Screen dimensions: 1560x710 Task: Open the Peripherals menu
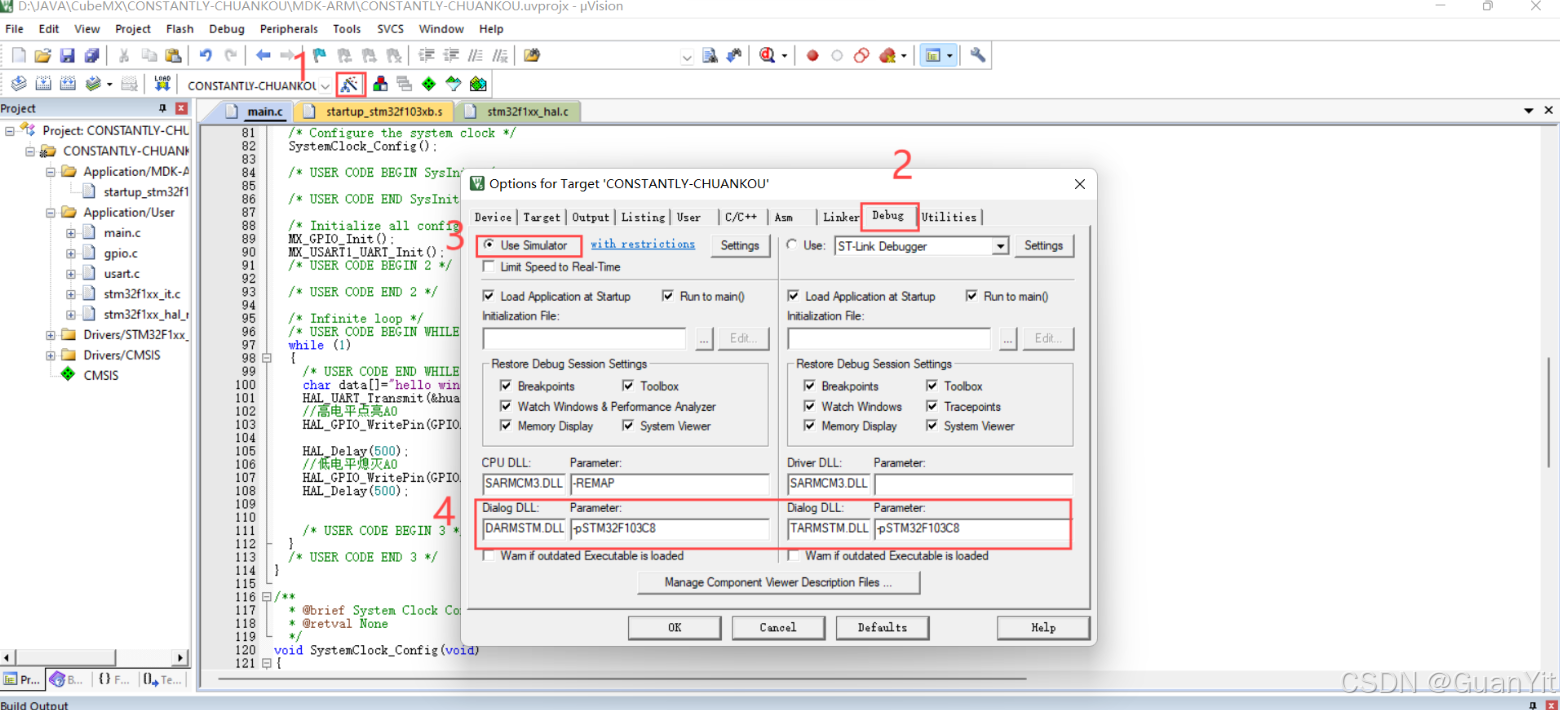pyautogui.click(x=288, y=28)
